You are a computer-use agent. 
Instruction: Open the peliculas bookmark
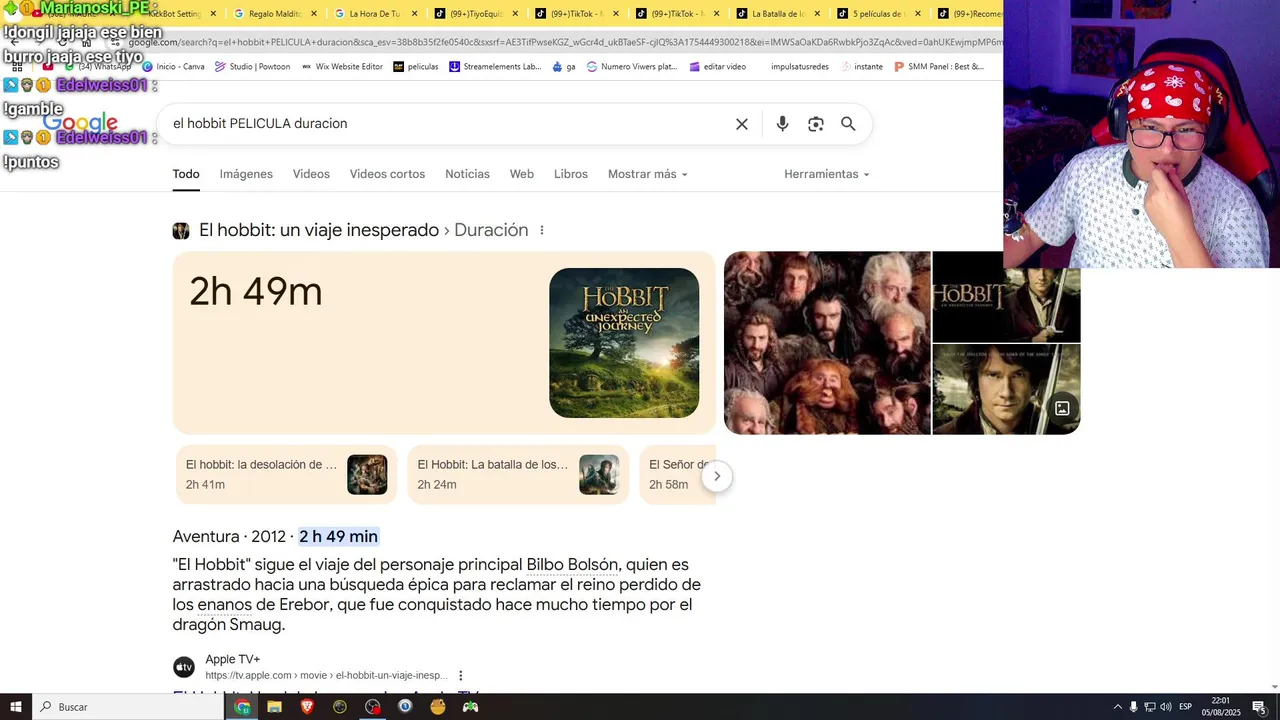[416, 67]
